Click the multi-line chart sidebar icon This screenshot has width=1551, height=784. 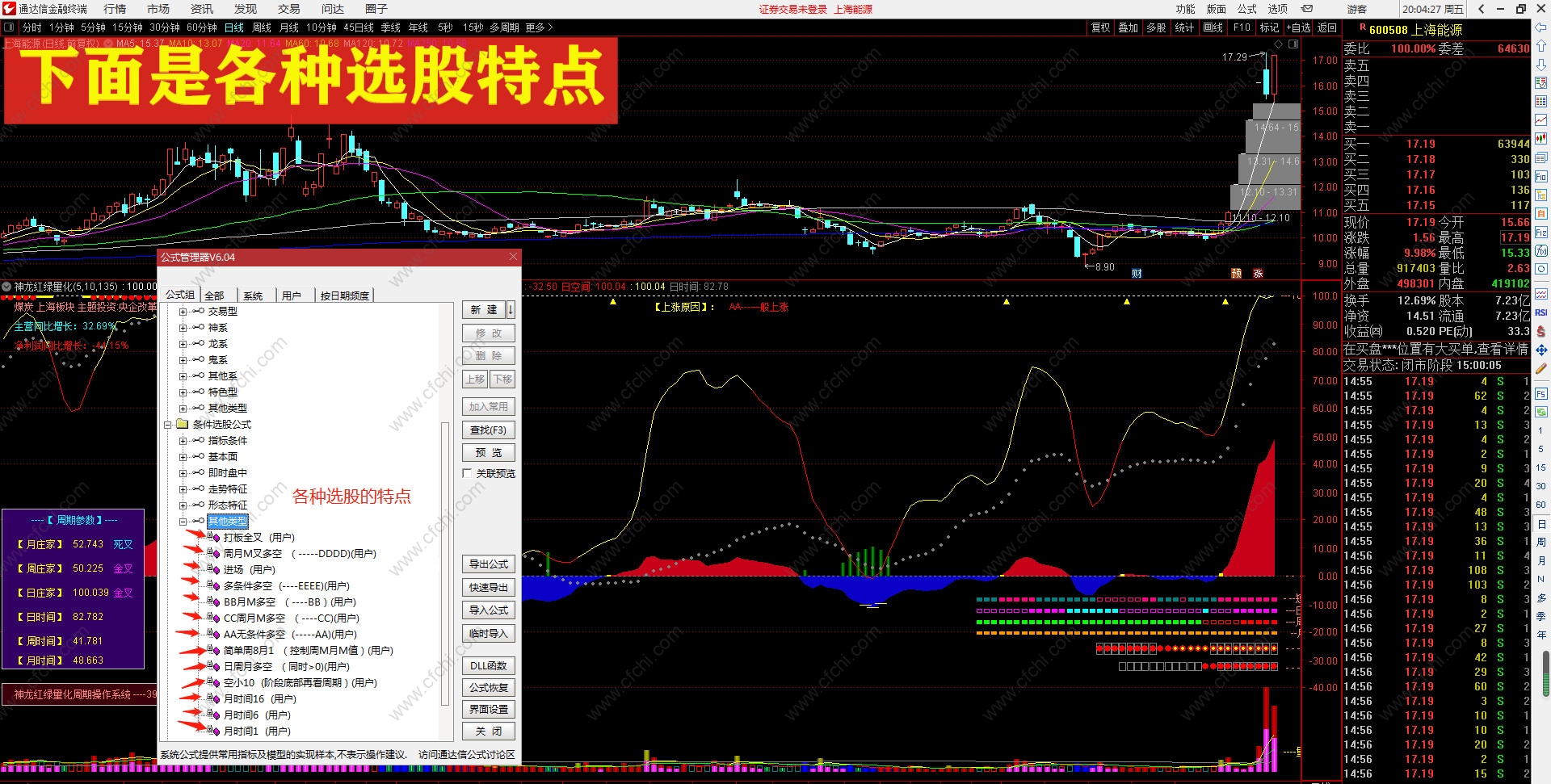tap(1541, 294)
